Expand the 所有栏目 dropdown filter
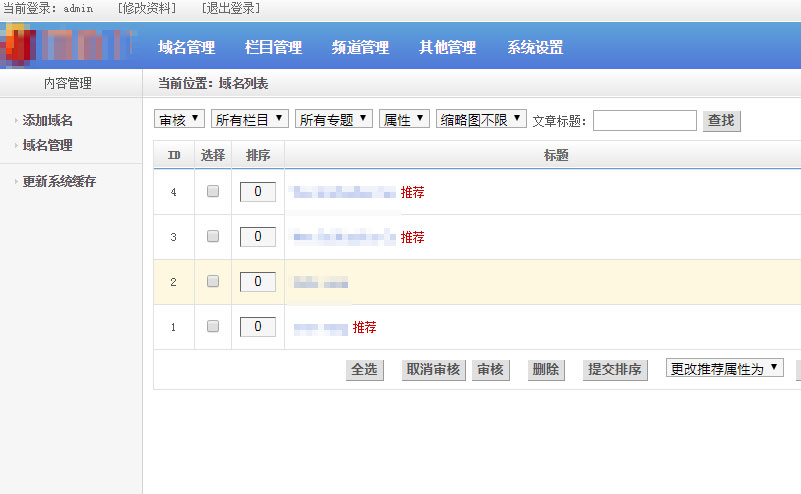Screen dimensions: 801x494 click(250, 120)
